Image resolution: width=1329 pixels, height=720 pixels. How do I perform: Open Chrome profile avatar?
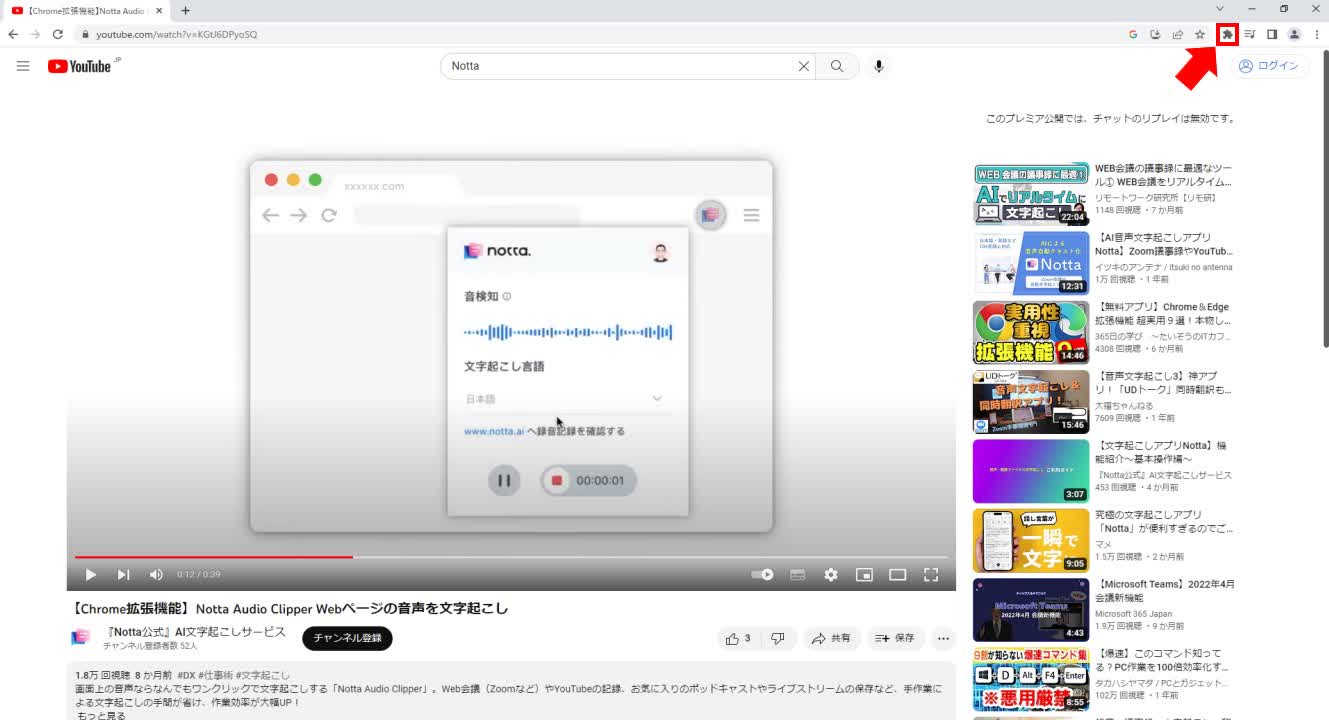click(x=1294, y=34)
